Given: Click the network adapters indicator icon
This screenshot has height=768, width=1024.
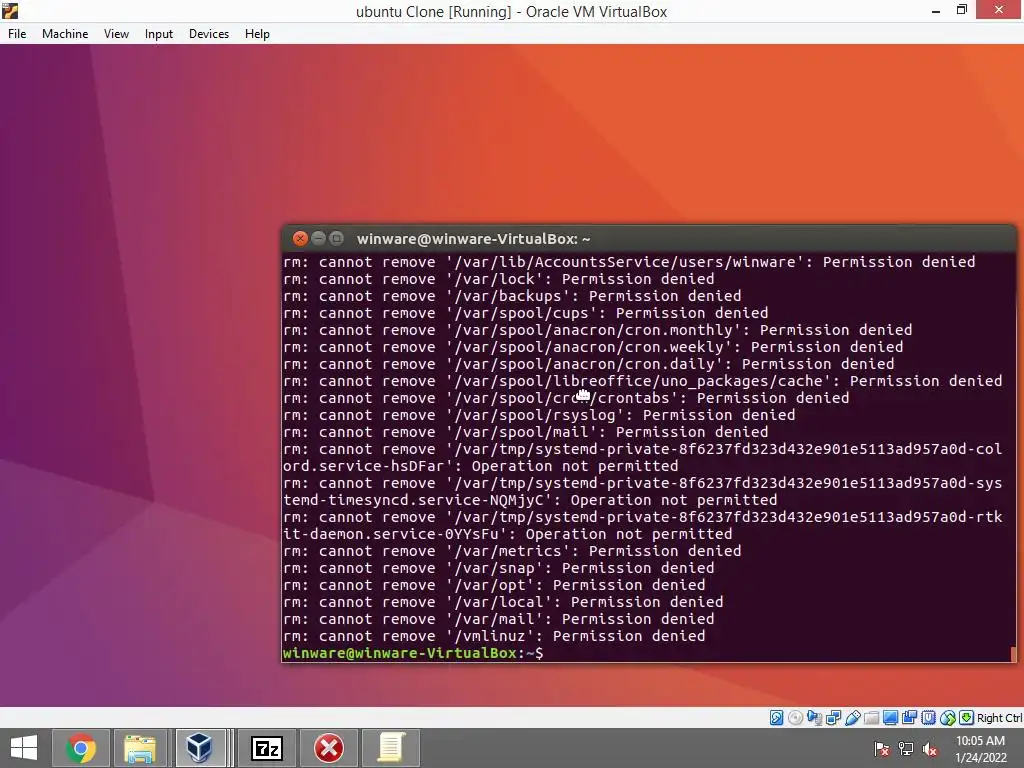Looking at the screenshot, I should pos(833,718).
